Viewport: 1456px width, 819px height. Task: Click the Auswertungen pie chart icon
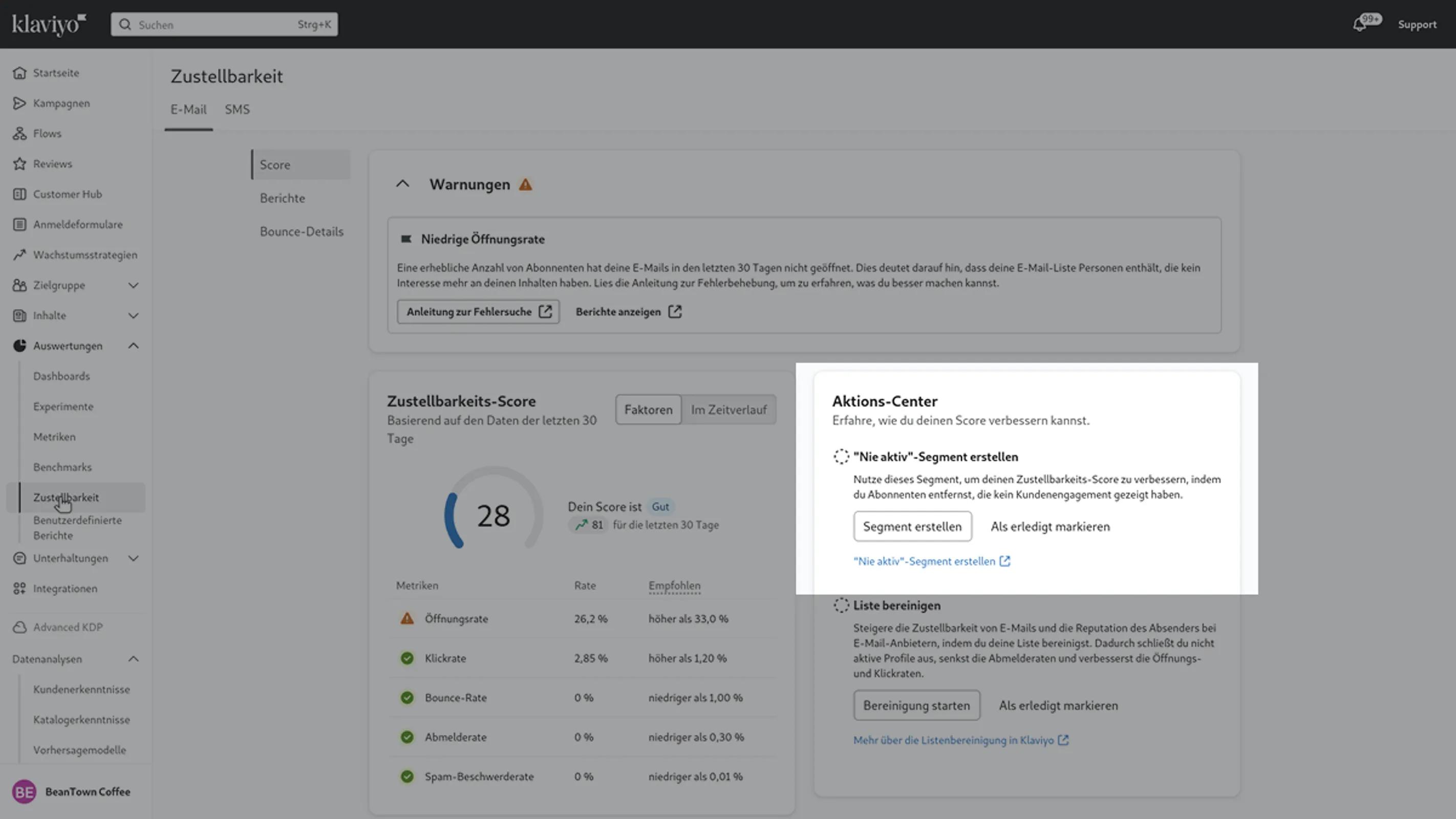[20, 346]
